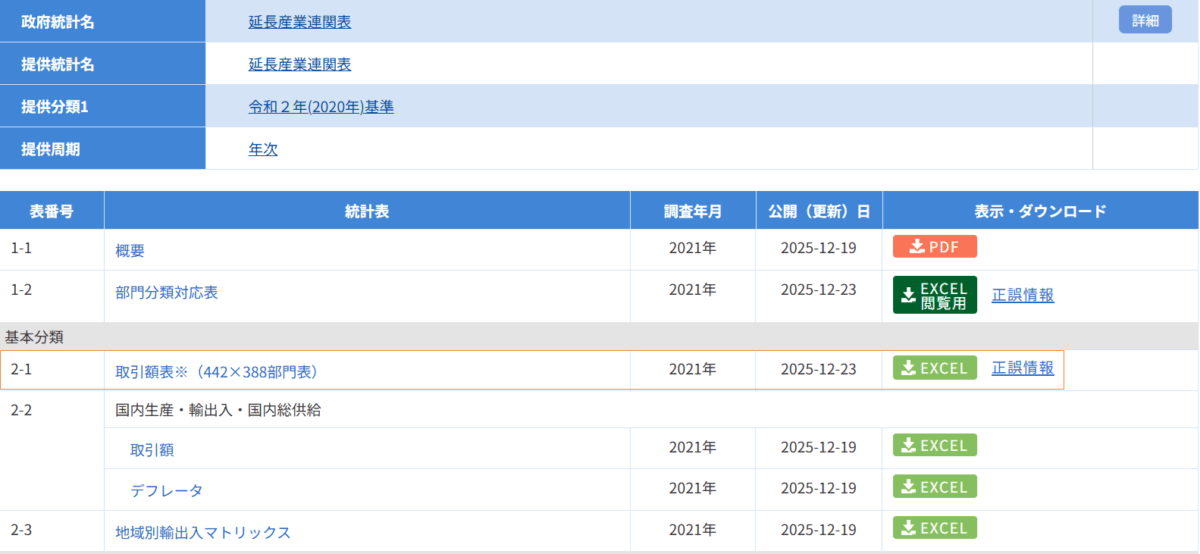Screen dimensions: 1200x554
Task: Download the 概要 PDF file
Action: coord(934,247)
